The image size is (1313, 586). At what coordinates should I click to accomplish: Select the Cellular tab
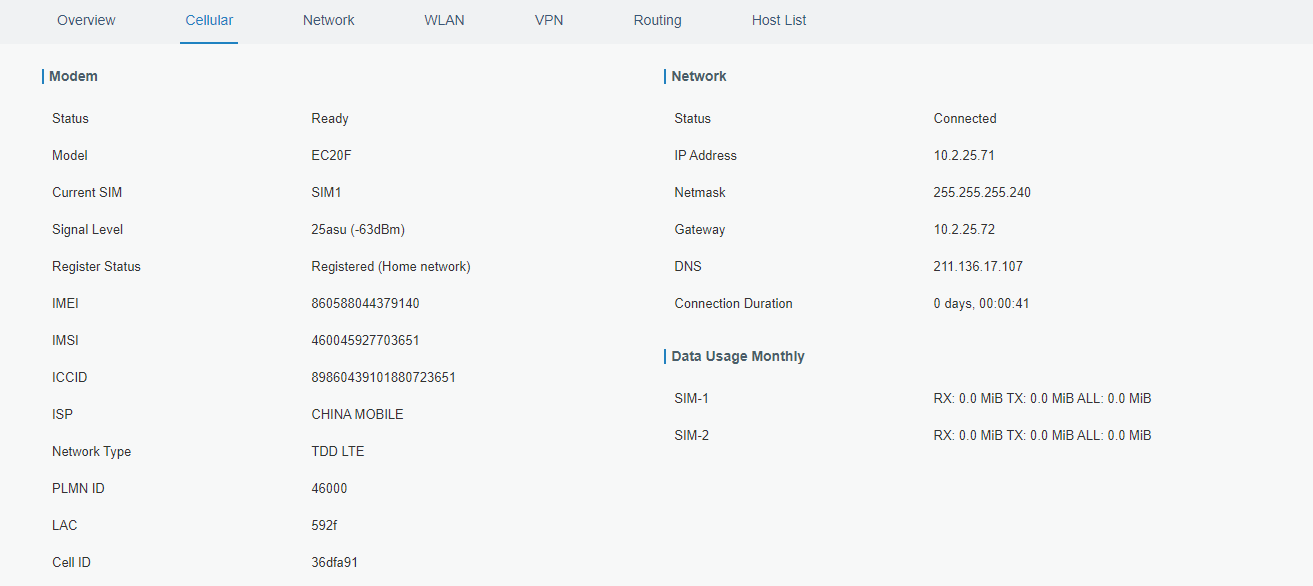tap(209, 20)
